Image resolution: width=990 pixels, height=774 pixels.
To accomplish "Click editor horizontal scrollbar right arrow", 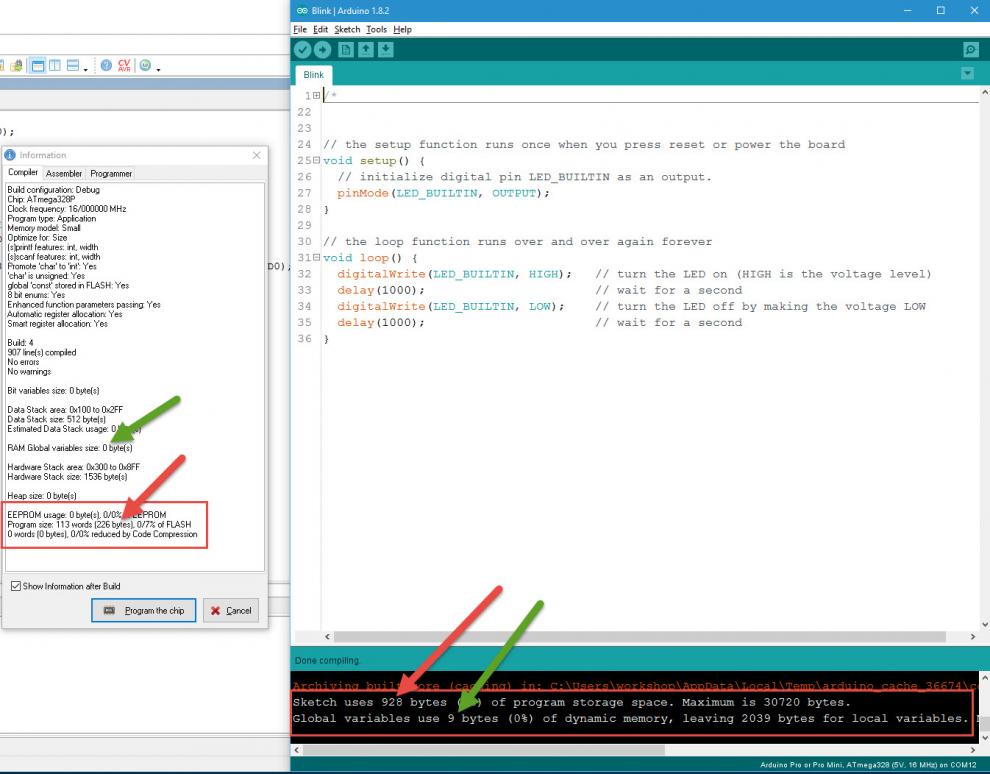I will pyautogui.click(x=972, y=637).
